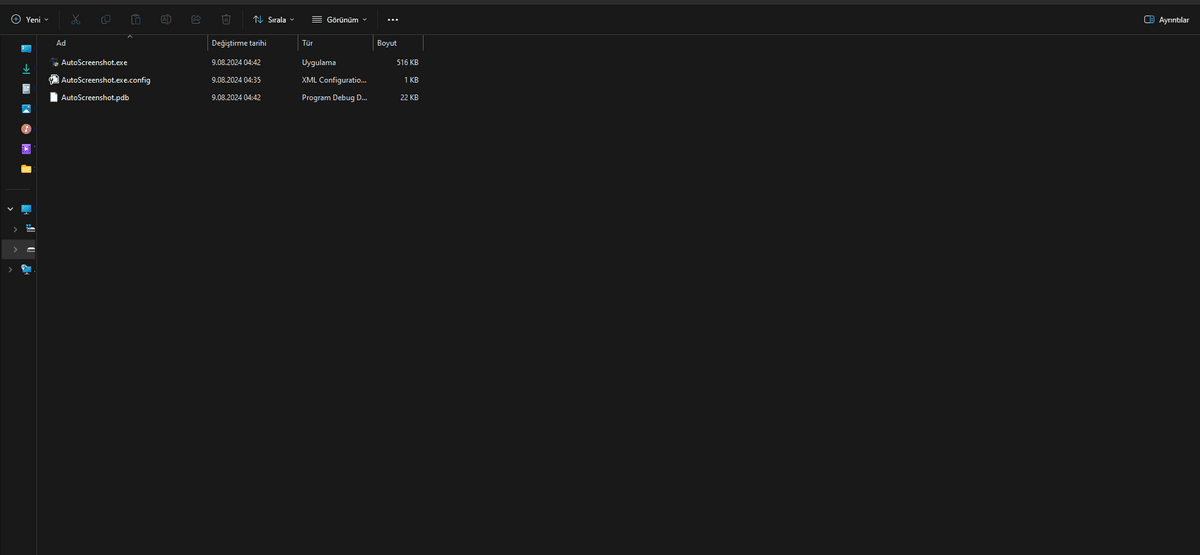This screenshot has height=555, width=1200.
Task: Click the 9.08.2024 04:35 date cell
Action: (x=236, y=79)
